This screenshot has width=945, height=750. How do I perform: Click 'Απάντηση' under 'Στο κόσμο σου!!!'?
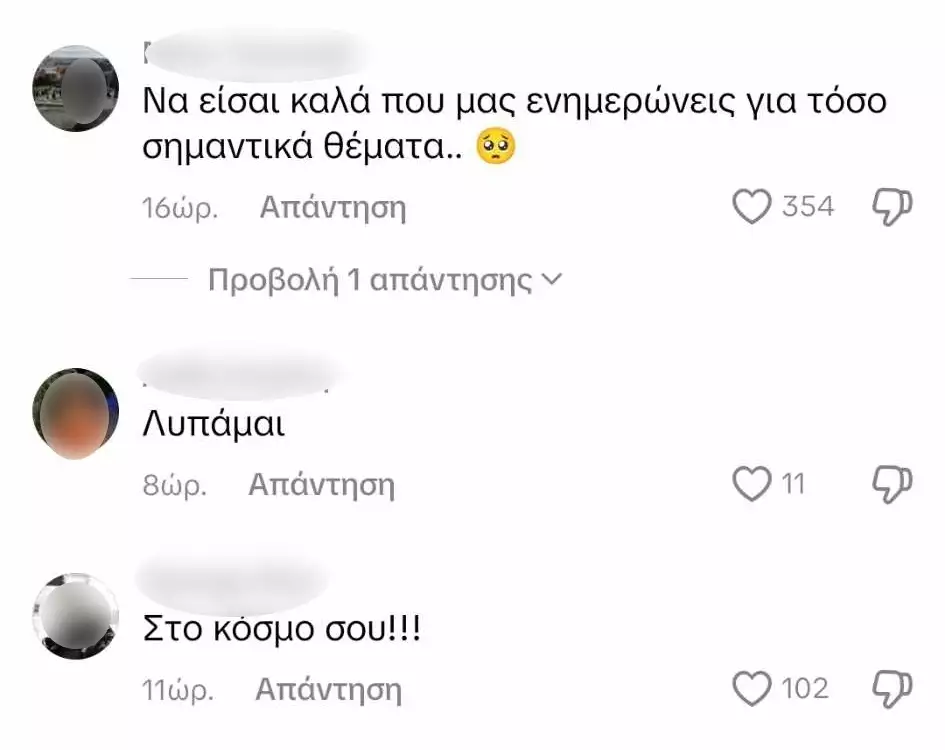[328, 689]
